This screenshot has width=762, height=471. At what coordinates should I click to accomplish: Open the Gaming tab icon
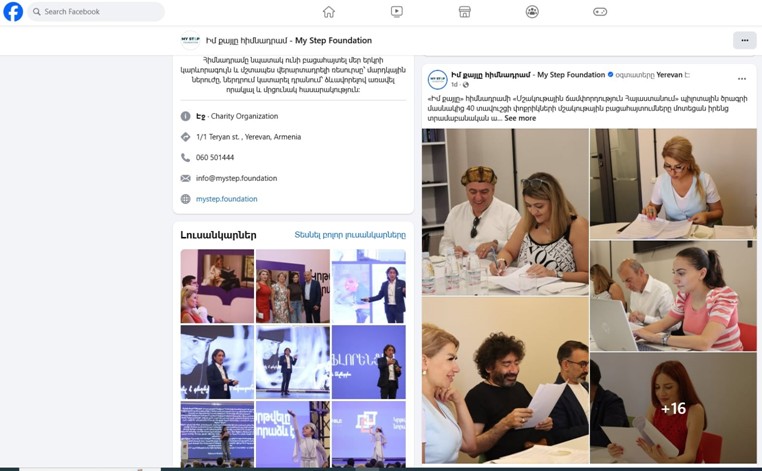point(600,12)
